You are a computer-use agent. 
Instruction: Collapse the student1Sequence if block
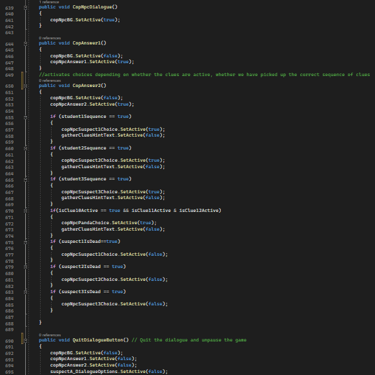(x=25, y=117)
